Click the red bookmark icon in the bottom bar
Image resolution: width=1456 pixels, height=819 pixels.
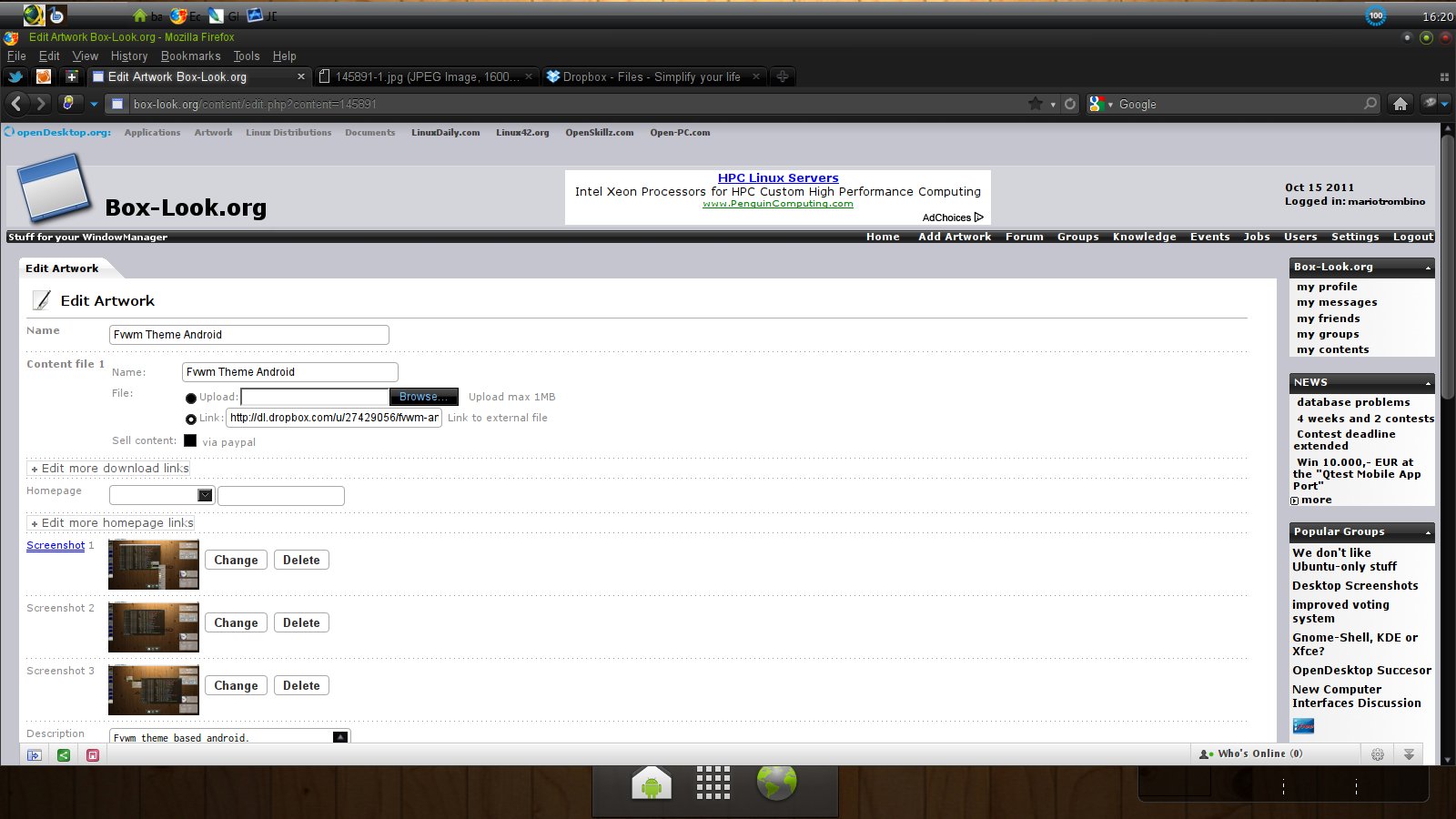[93, 755]
